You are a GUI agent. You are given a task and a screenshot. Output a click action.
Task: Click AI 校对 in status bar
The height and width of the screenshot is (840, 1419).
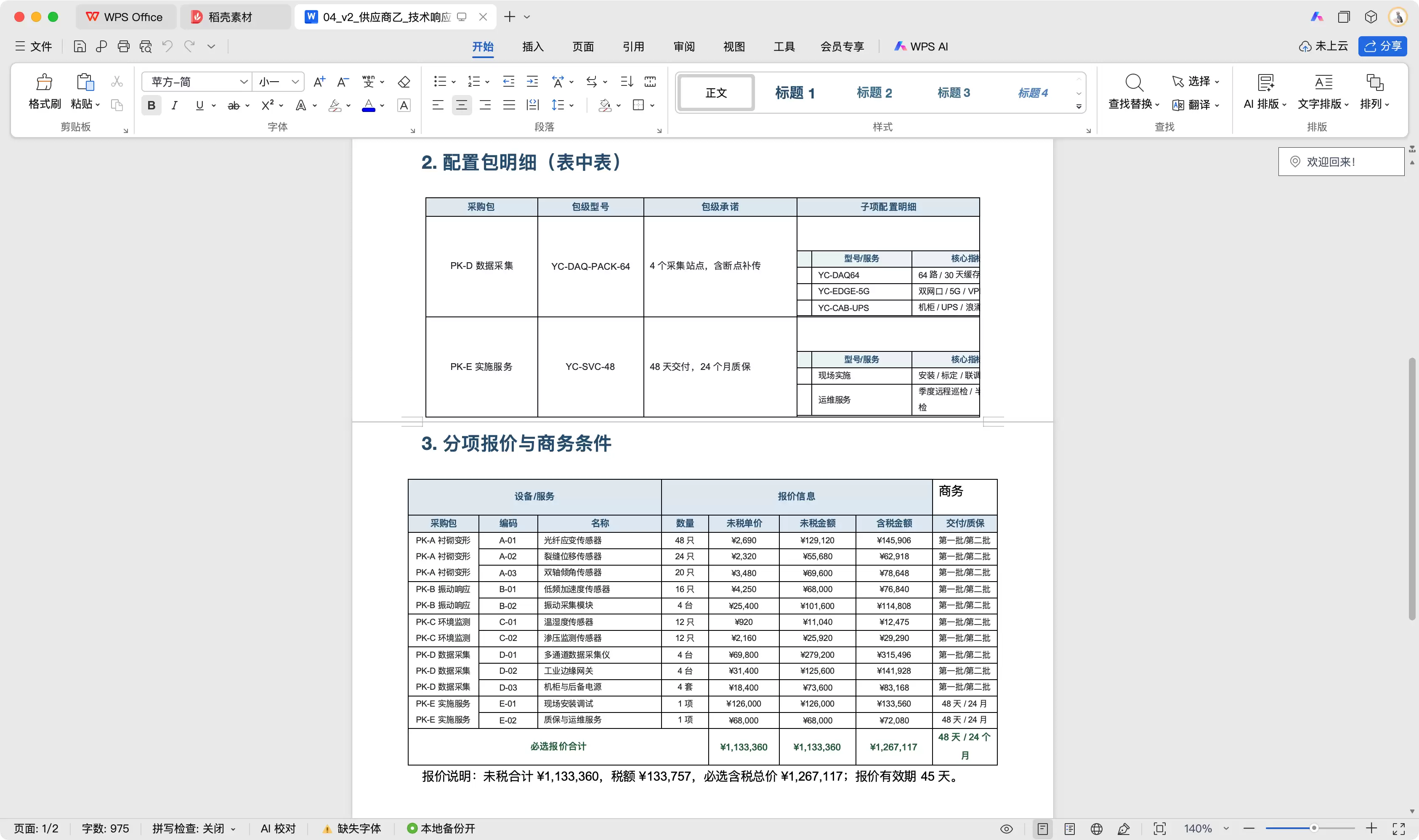278,829
